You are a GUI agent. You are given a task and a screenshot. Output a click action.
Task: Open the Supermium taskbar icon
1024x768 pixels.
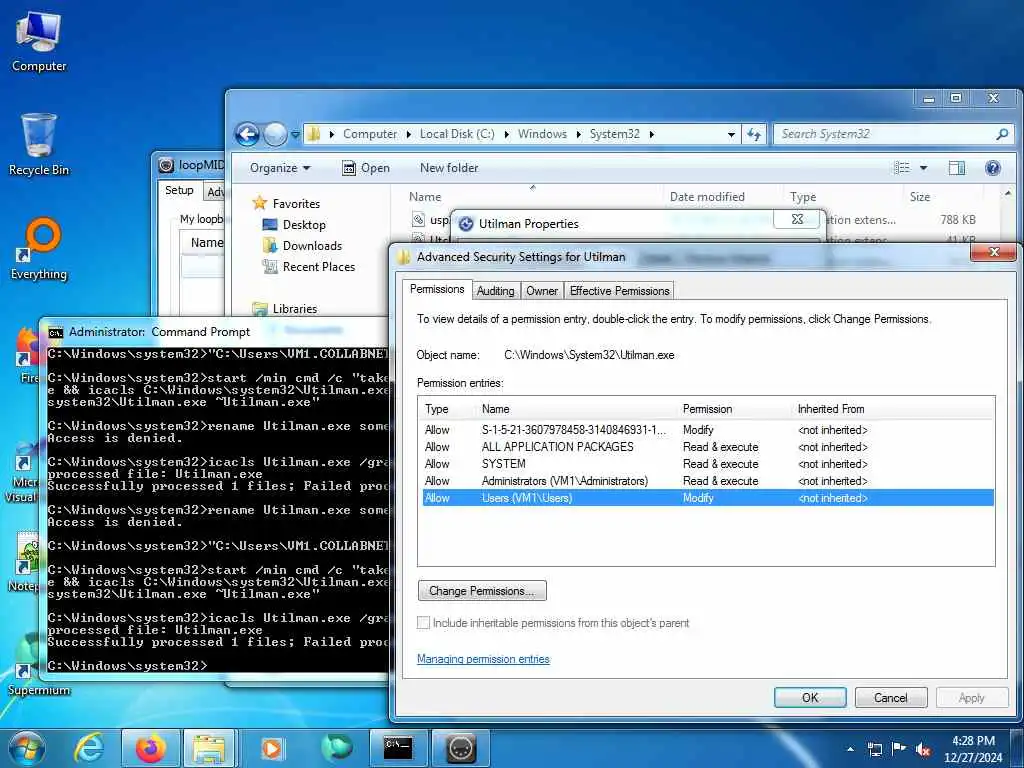336,748
